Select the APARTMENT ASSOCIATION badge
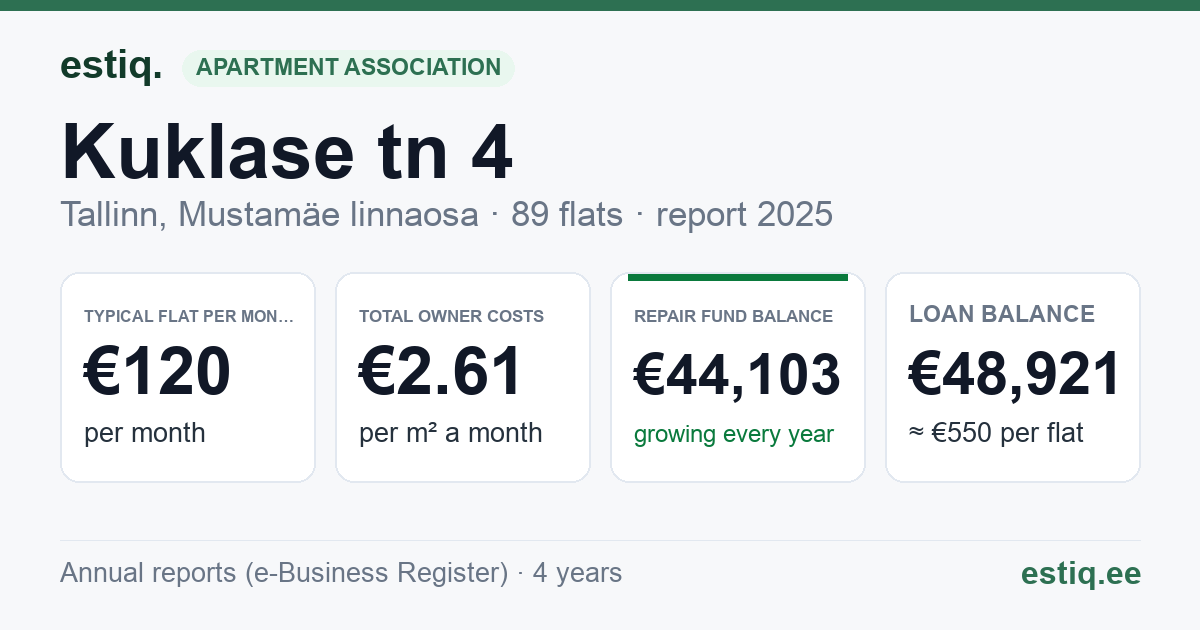The height and width of the screenshot is (630, 1200). pyautogui.click(x=348, y=67)
